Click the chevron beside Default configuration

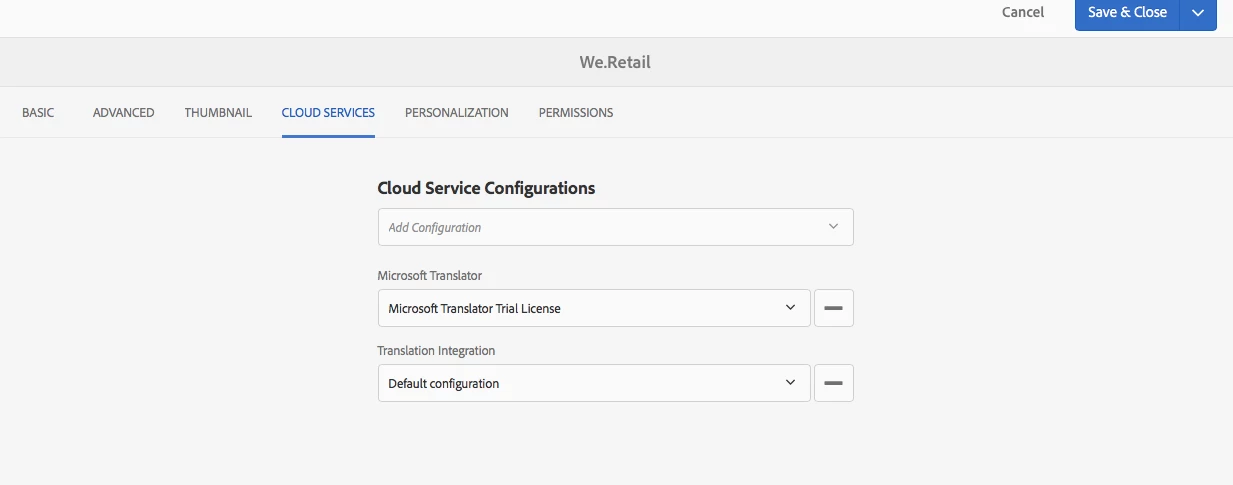(x=790, y=383)
